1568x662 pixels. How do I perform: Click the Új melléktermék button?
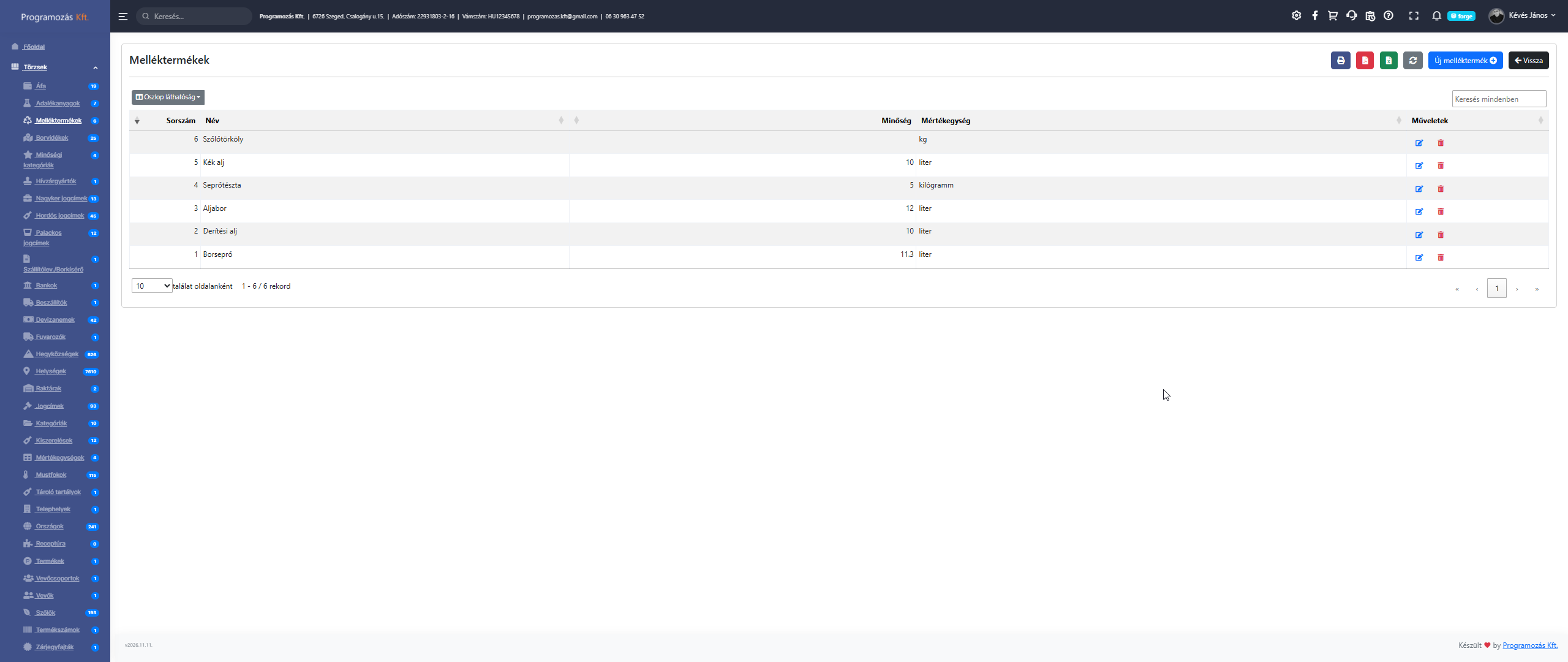pos(1465,61)
